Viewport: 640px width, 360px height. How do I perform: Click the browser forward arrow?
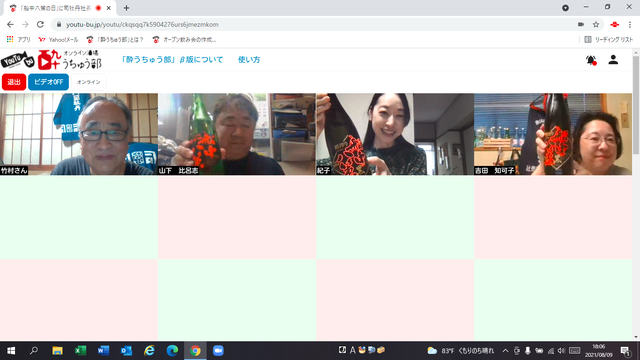[x=25, y=24]
